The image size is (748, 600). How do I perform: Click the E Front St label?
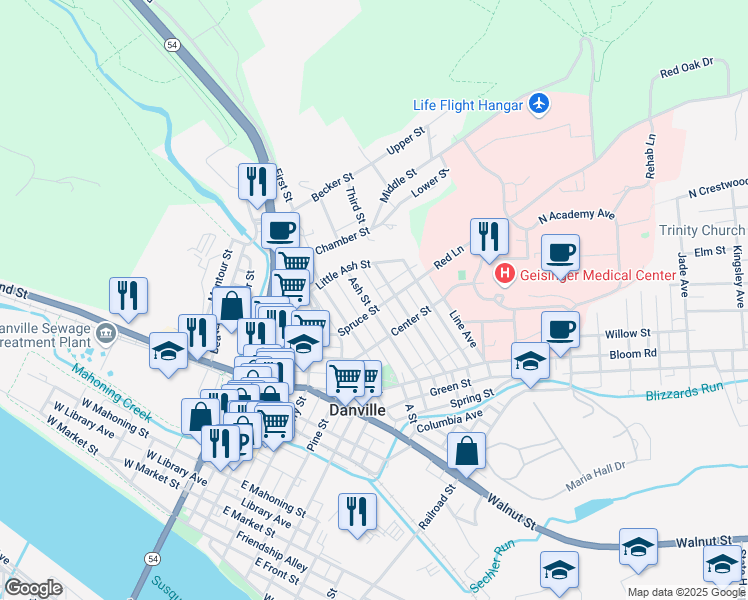point(277,571)
